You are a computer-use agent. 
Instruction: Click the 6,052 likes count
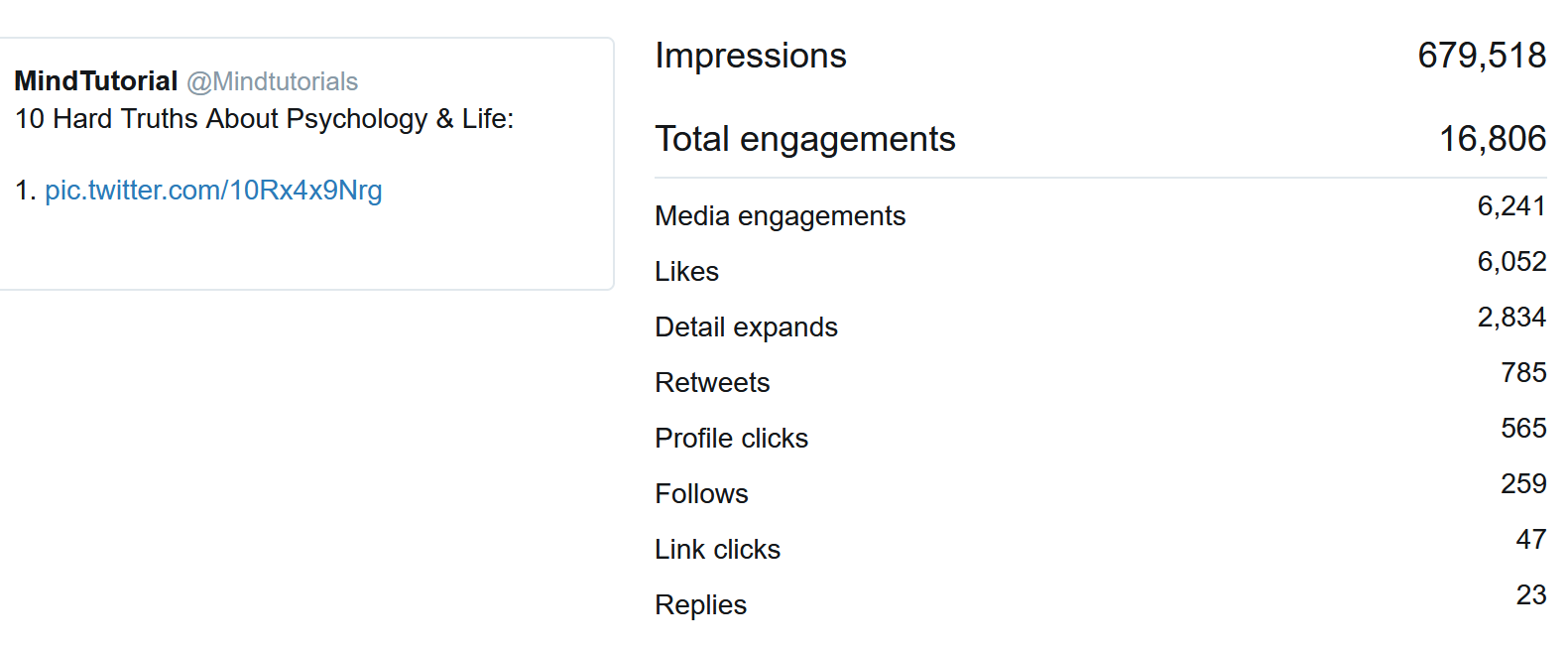pyautogui.click(x=1511, y=262)
